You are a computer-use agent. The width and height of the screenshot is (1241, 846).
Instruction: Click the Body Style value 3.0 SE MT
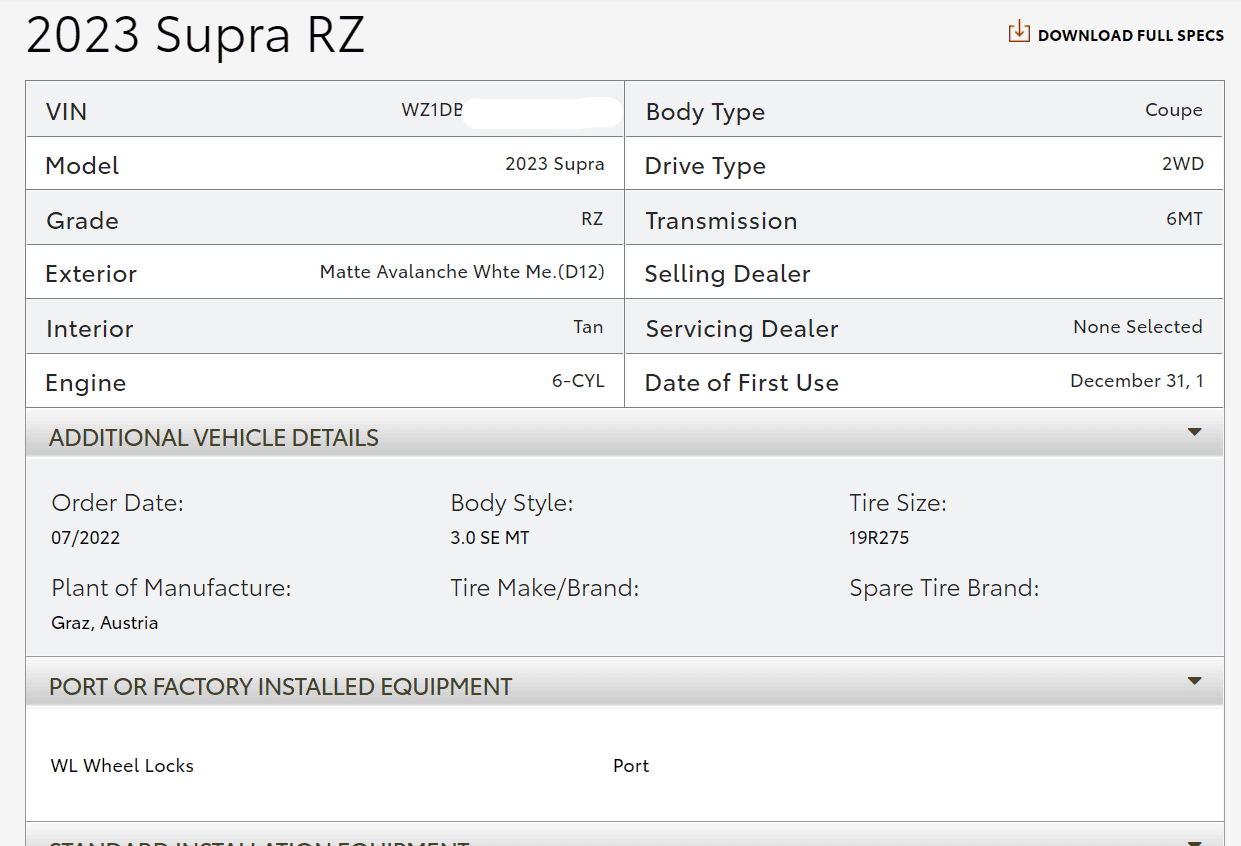tap(490, 538)
